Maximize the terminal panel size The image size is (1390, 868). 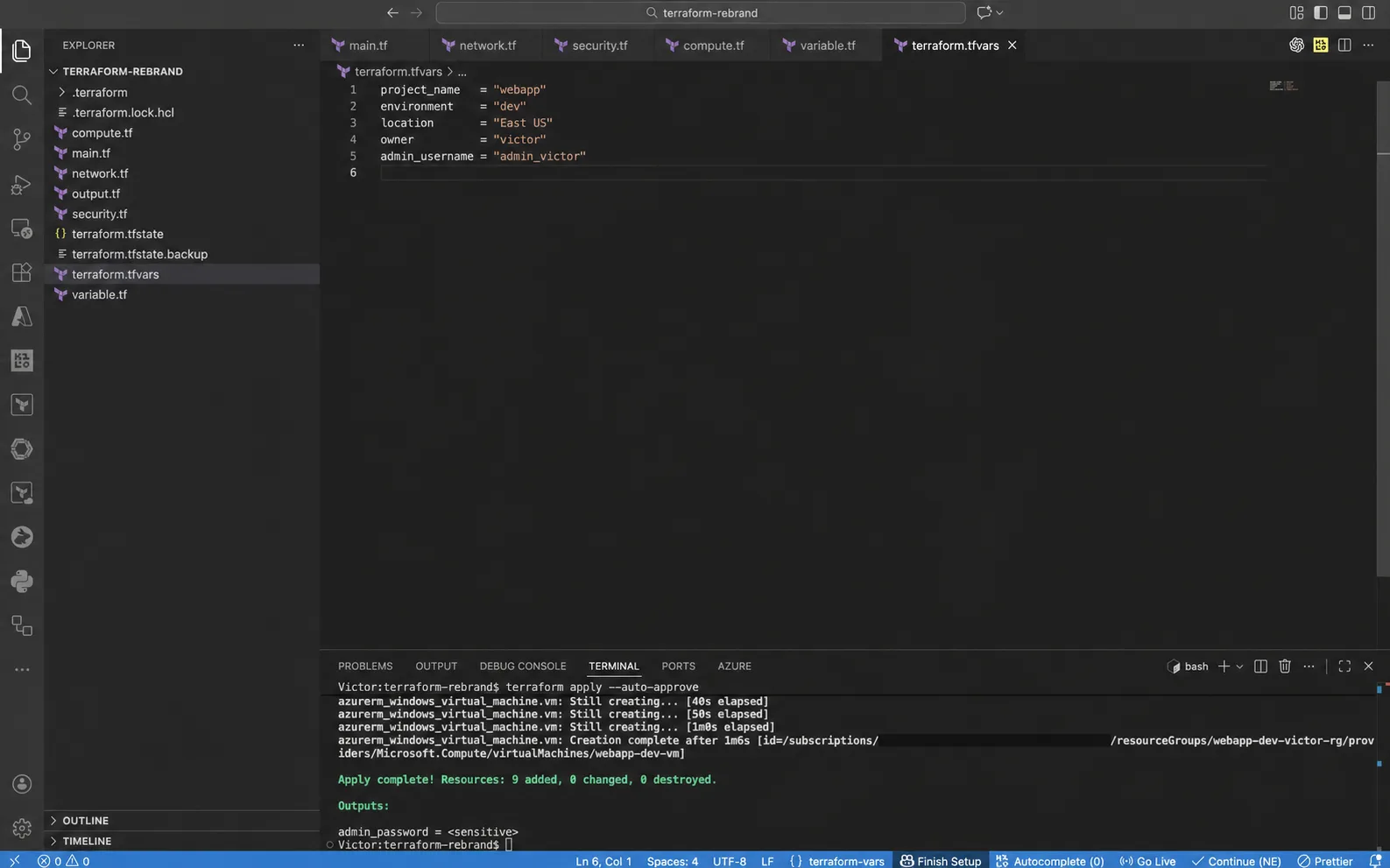coord(1344,667)
